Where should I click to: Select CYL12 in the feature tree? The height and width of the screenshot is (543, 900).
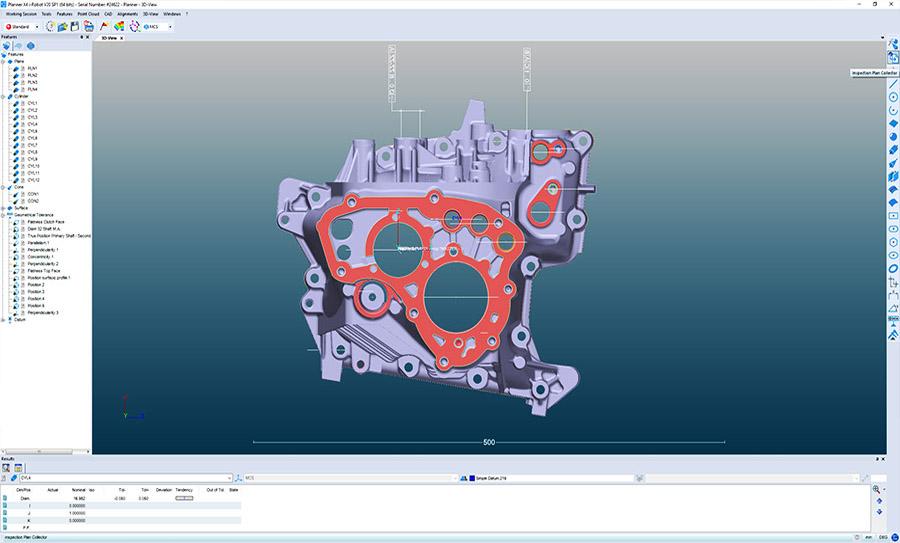[x=34, y=180]
